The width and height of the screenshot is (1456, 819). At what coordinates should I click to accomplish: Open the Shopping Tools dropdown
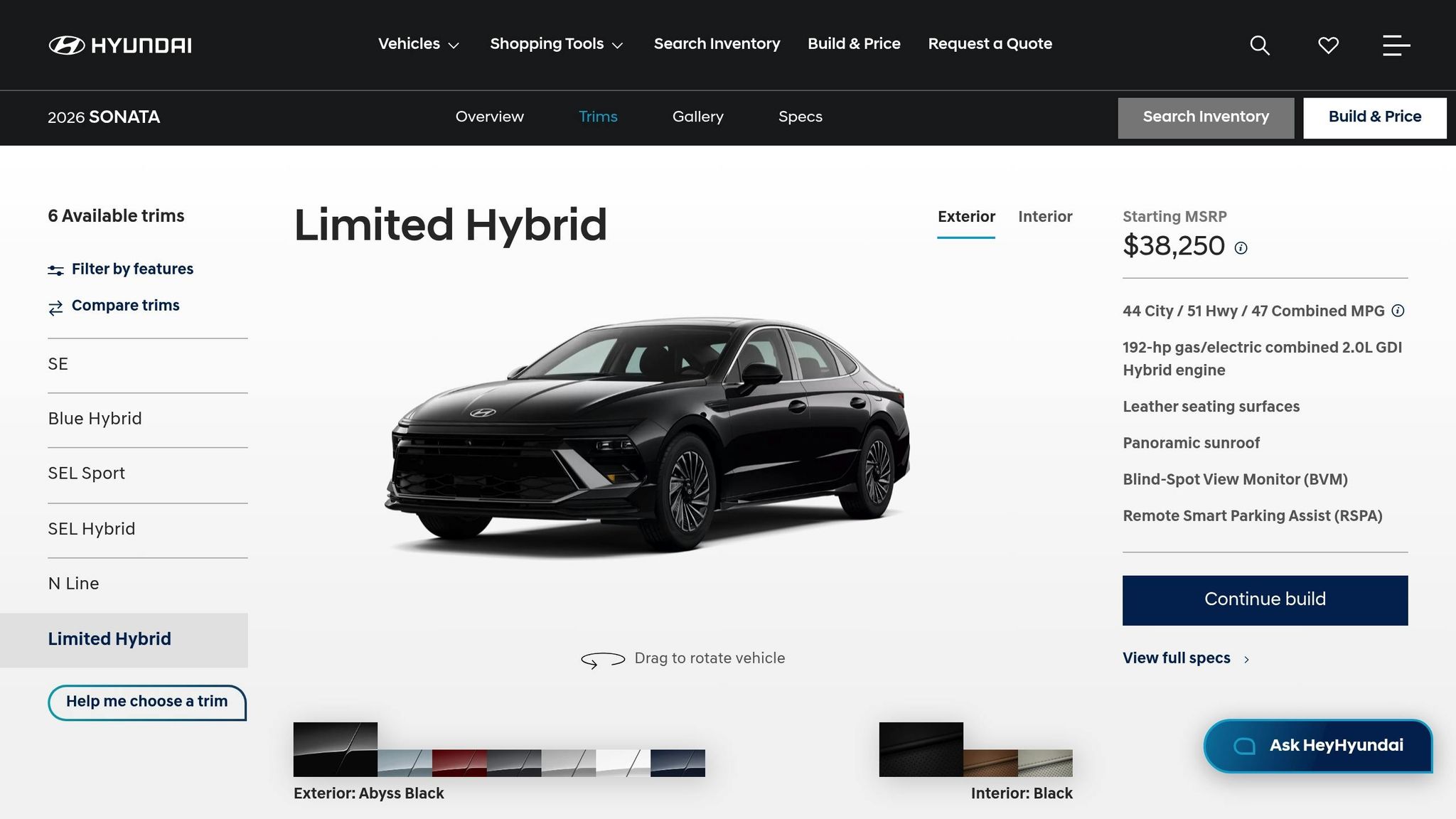[x=557, y=44]
